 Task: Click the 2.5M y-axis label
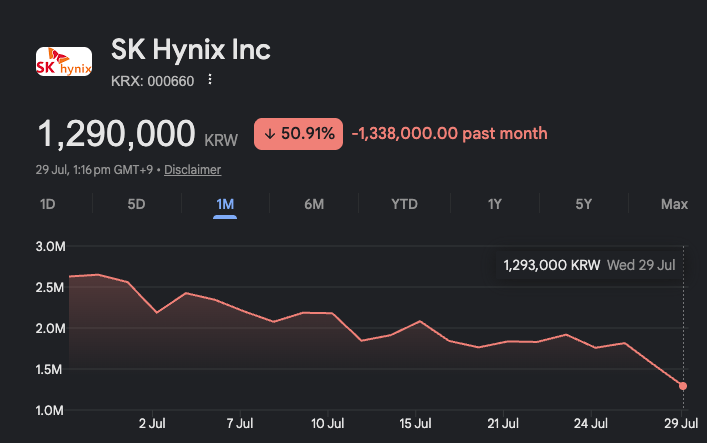(50, 287)
